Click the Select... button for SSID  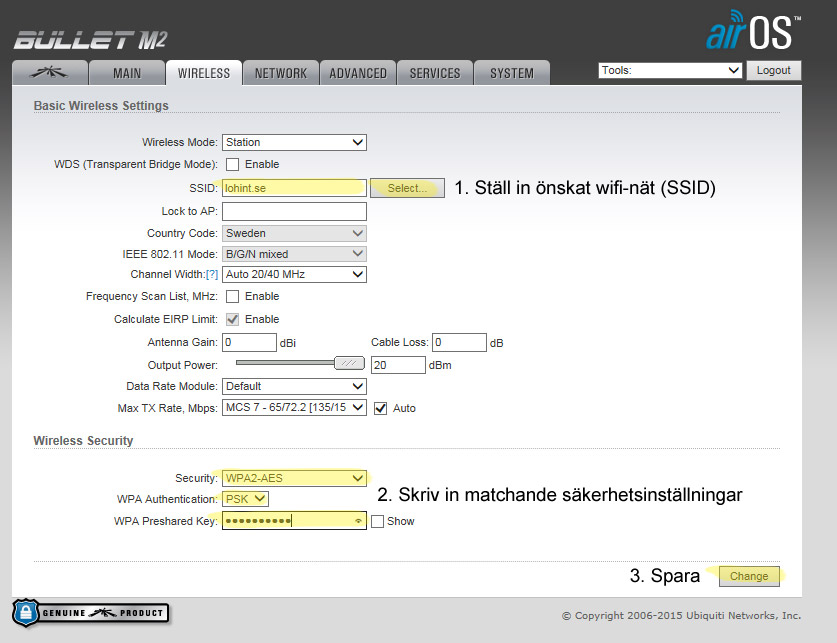pos(407,188)
